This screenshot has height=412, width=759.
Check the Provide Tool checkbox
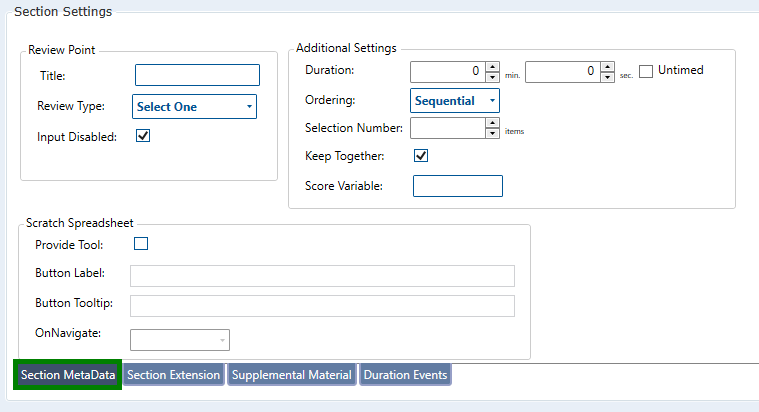[x=141, y=244]
